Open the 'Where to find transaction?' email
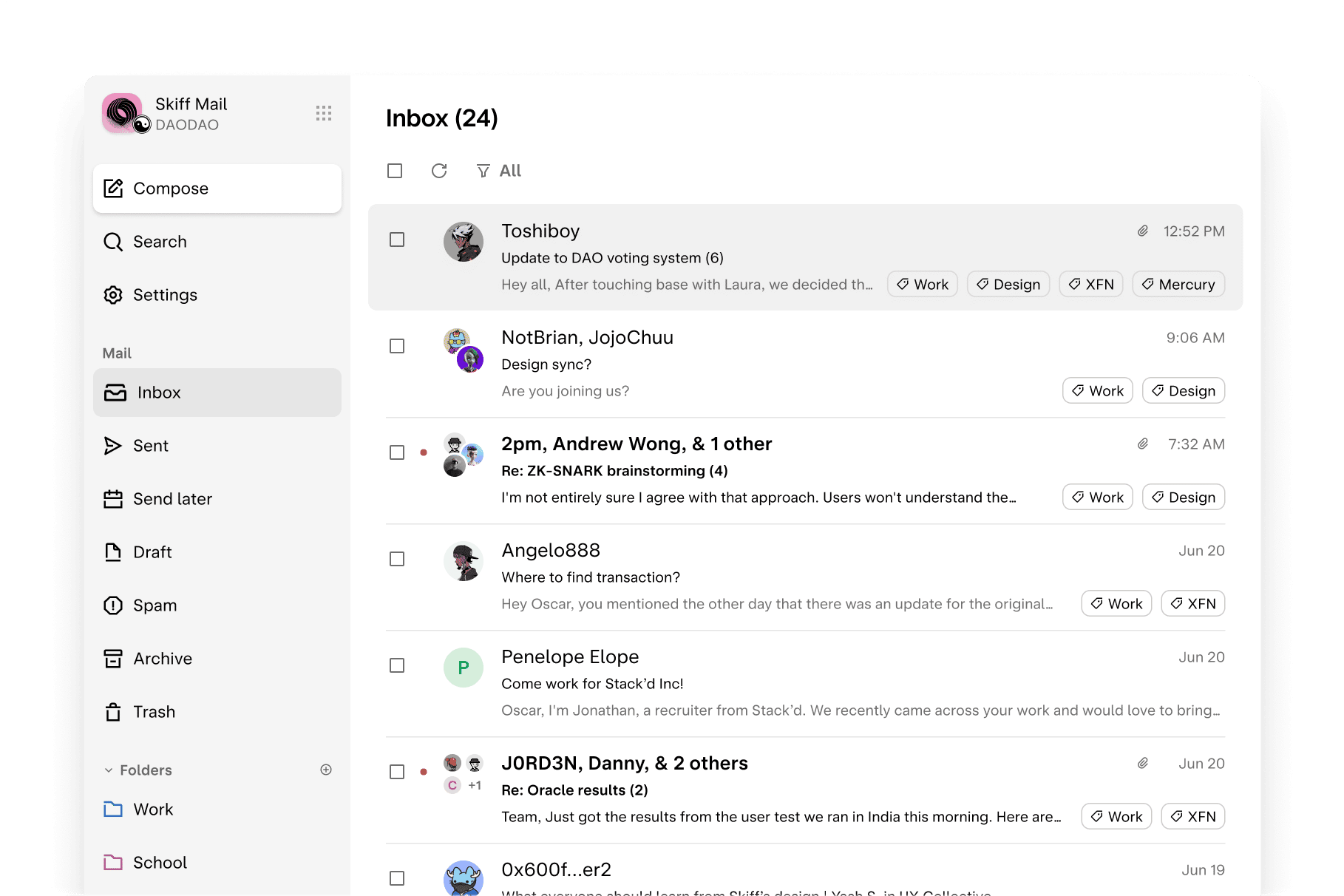This screenshot has height=896, width=1344. [x=805, y=577]
